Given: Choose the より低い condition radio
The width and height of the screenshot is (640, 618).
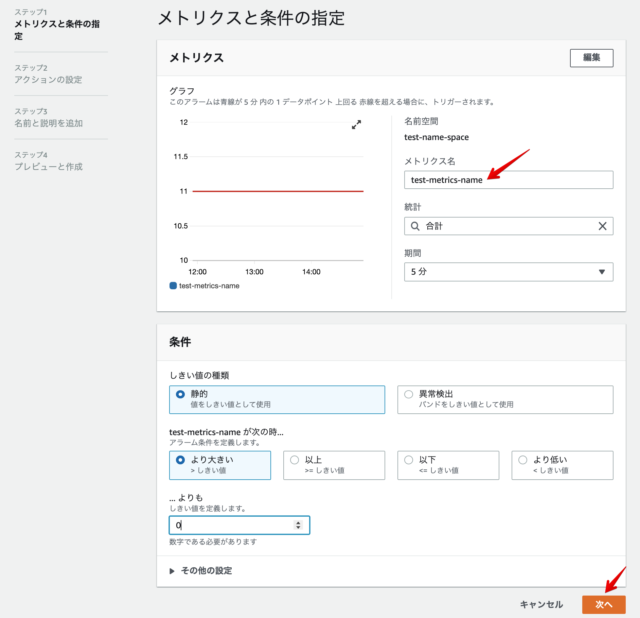Looking at the screenshot, I should pos(522,460).
